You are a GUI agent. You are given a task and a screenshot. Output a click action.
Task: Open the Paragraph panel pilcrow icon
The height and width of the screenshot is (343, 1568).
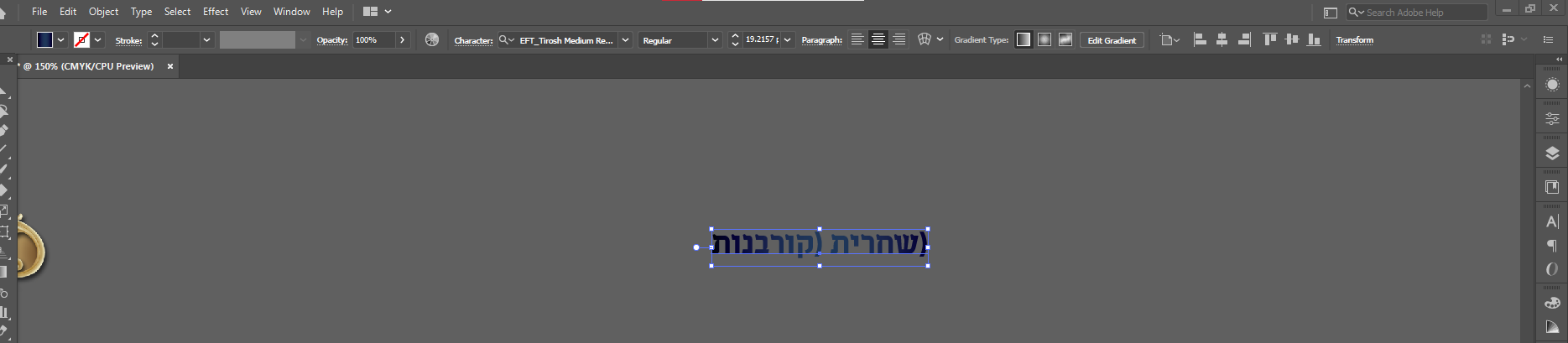point(1552,246)
